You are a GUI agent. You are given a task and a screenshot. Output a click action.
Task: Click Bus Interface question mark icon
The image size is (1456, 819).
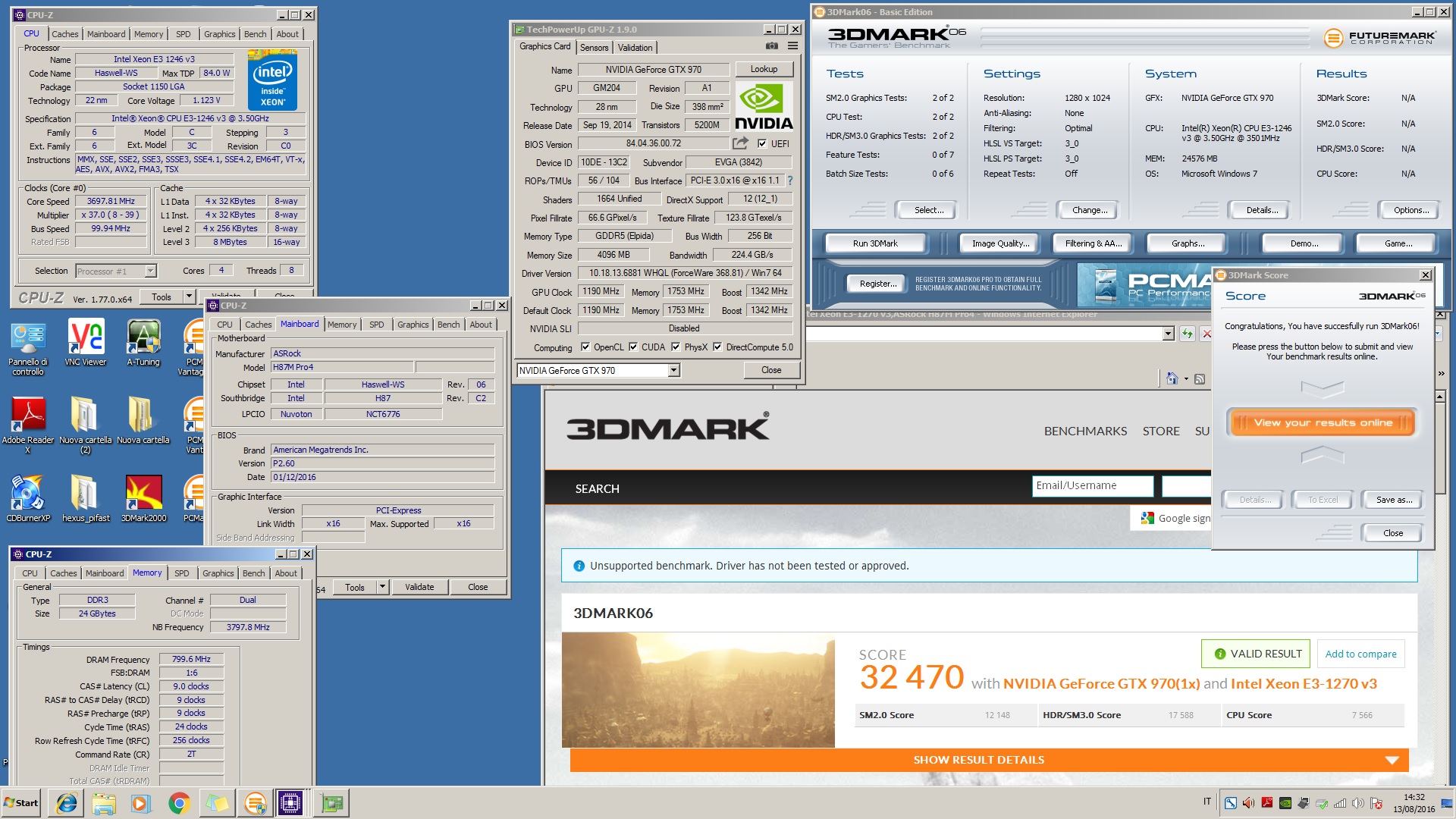click(x=790, y=180)
